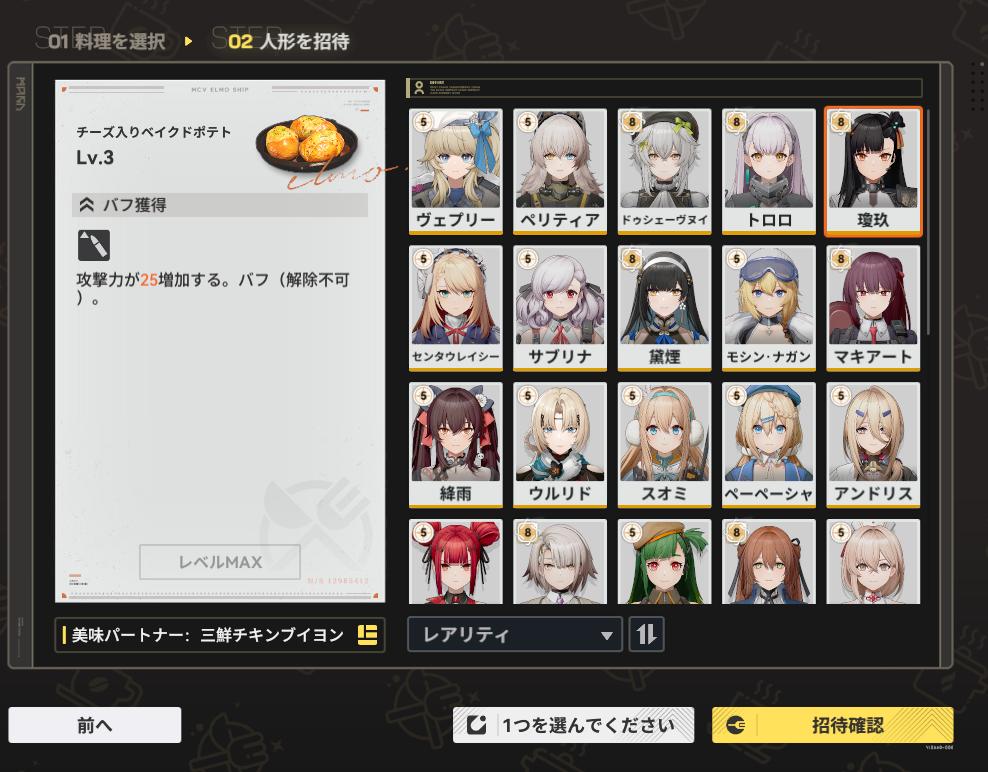Open the 美味パートナー list icon

point(367,635)
